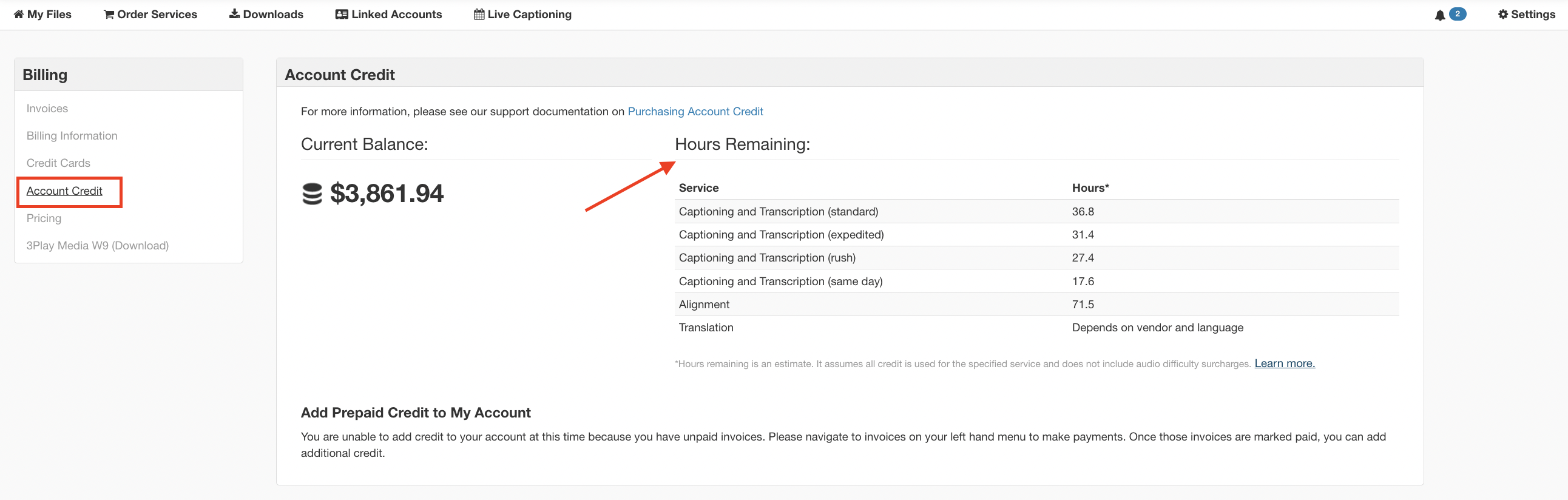The height and width of the screenshot is (500, 1568).
Task: Select Account Credit in Billing sidebar
Action: click(x=64, y=191)
